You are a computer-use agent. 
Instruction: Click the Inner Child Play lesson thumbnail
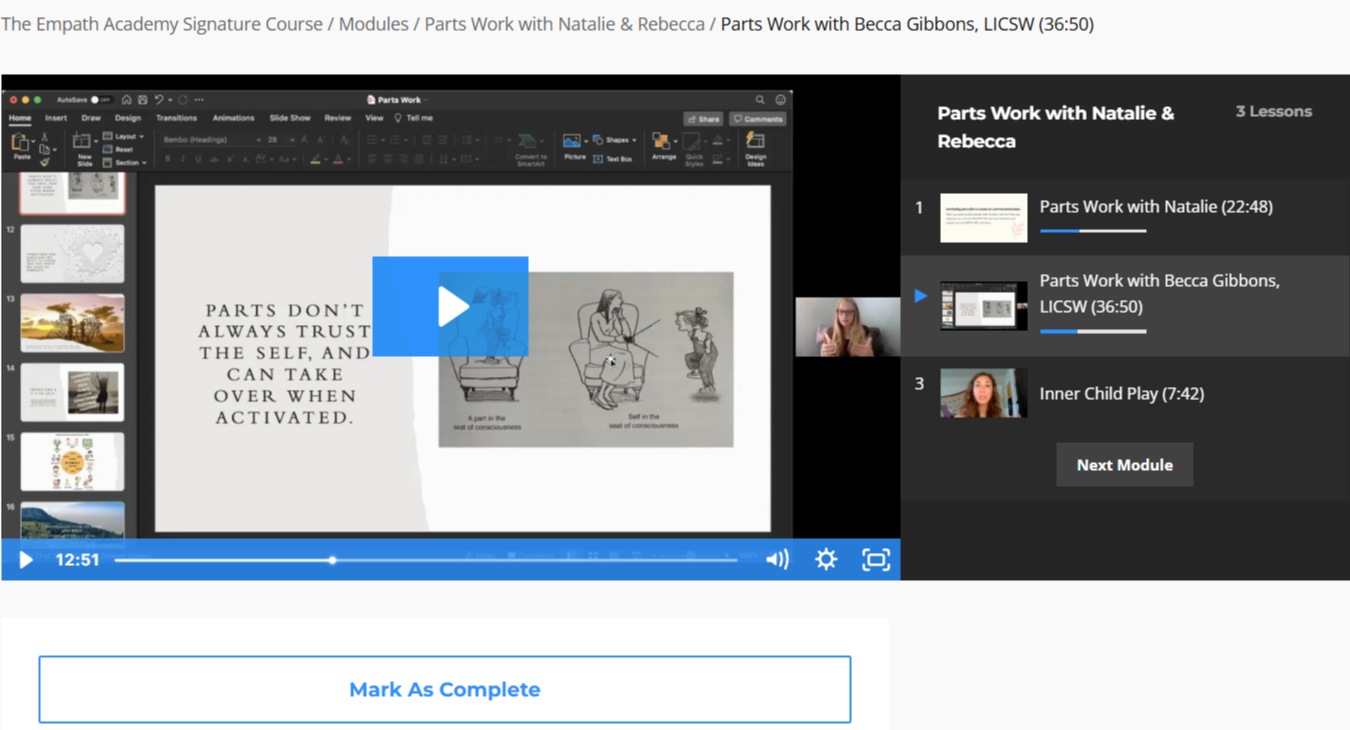[x=983, y=393]
